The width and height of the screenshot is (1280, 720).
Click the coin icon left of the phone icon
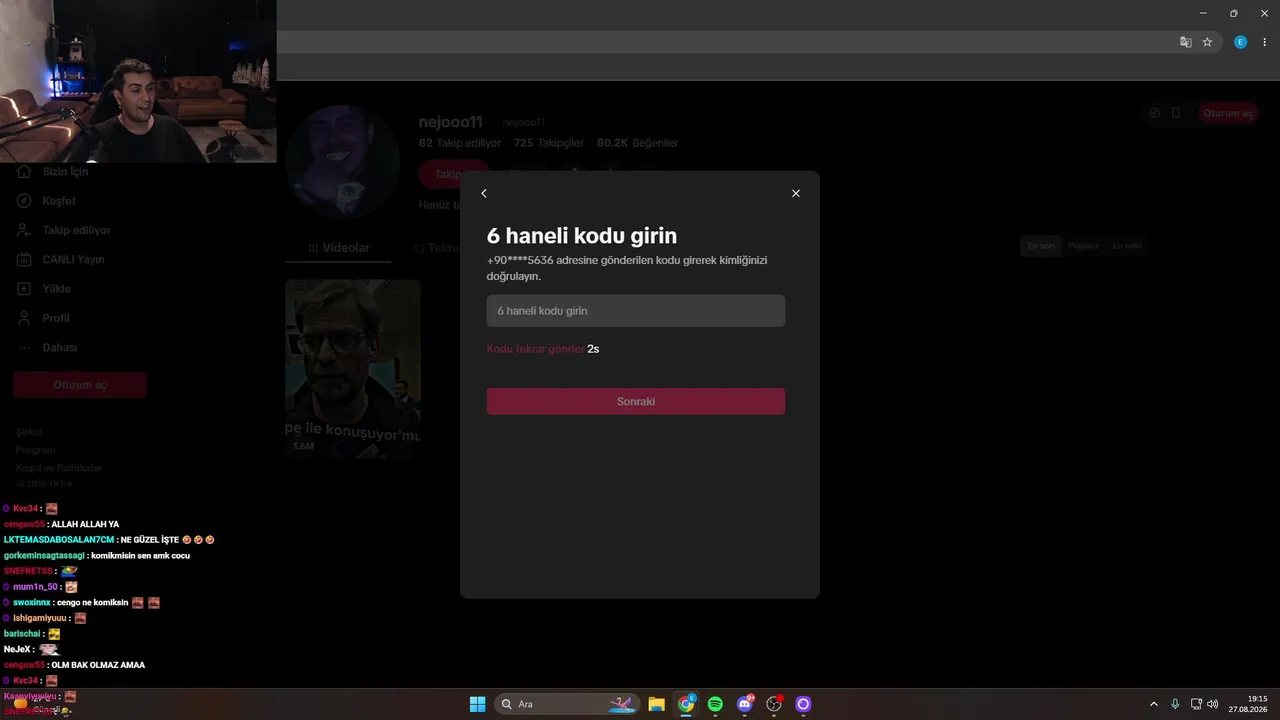[1154, 113]
